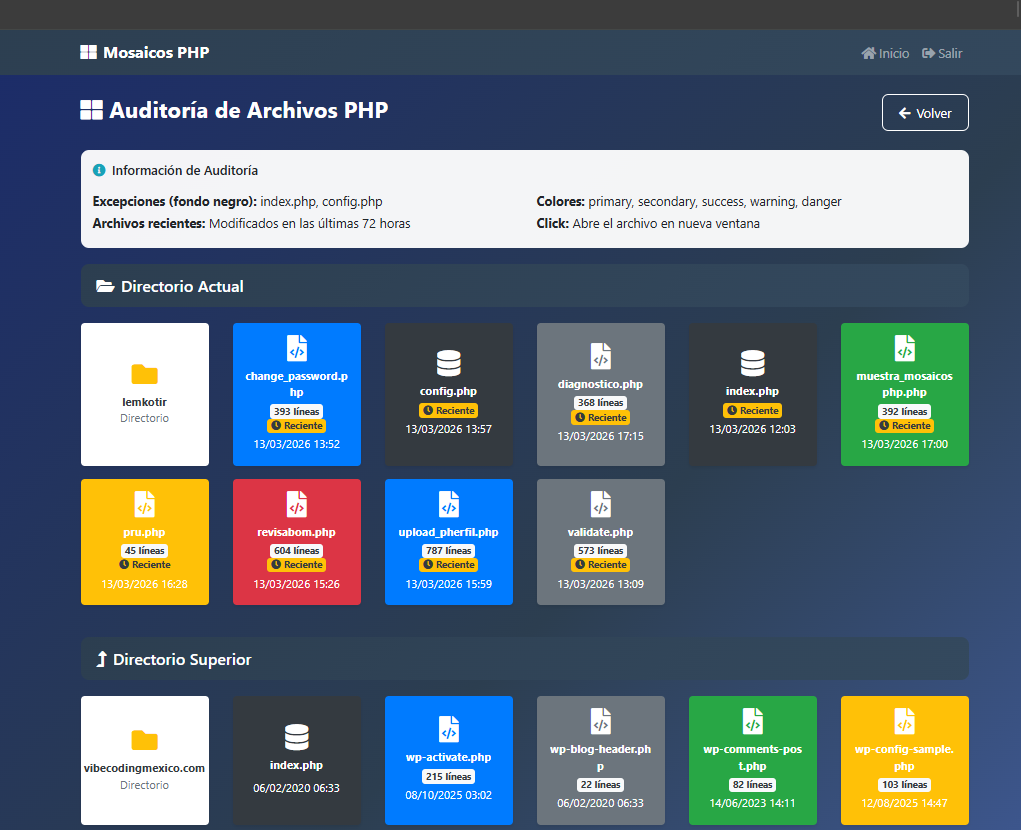
Task: Click the yellow pru.php file icon
Action: tap(145, 504)
